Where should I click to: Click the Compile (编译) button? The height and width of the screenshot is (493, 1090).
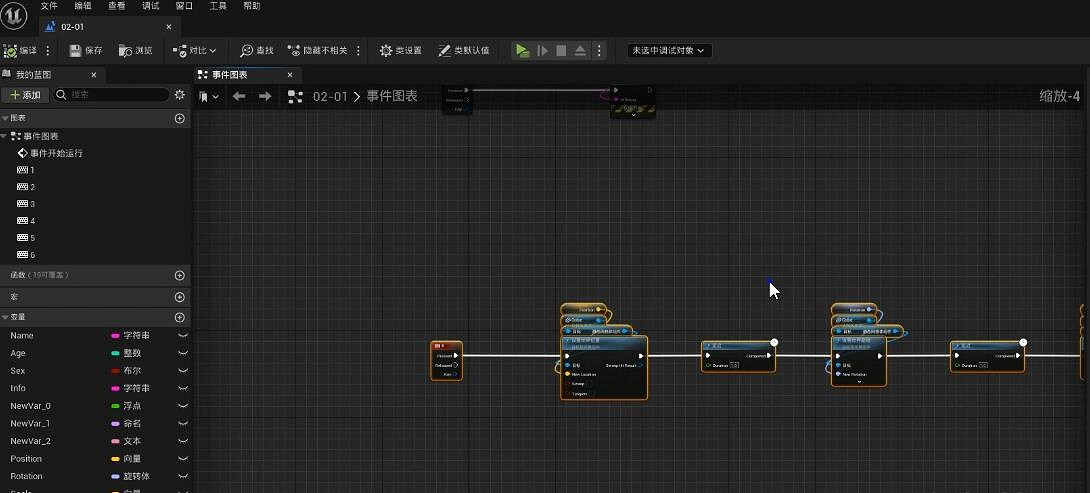click(x=21, y=50)
